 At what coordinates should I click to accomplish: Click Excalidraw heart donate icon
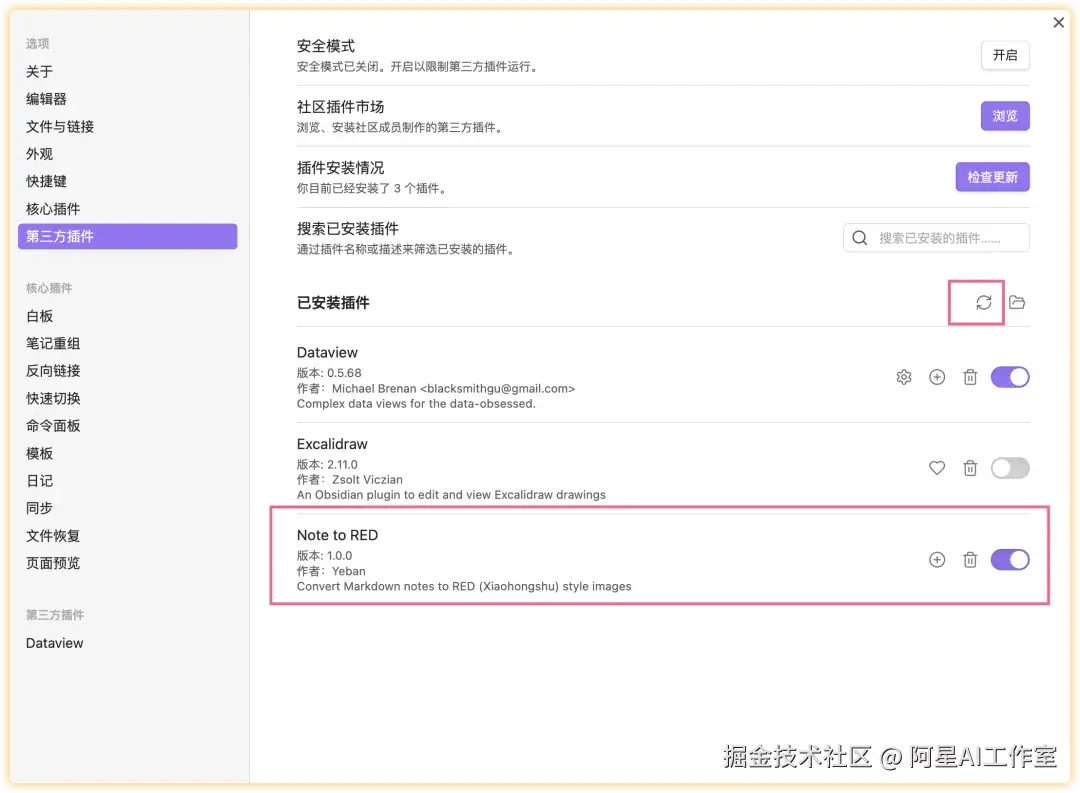coord(937,468)
